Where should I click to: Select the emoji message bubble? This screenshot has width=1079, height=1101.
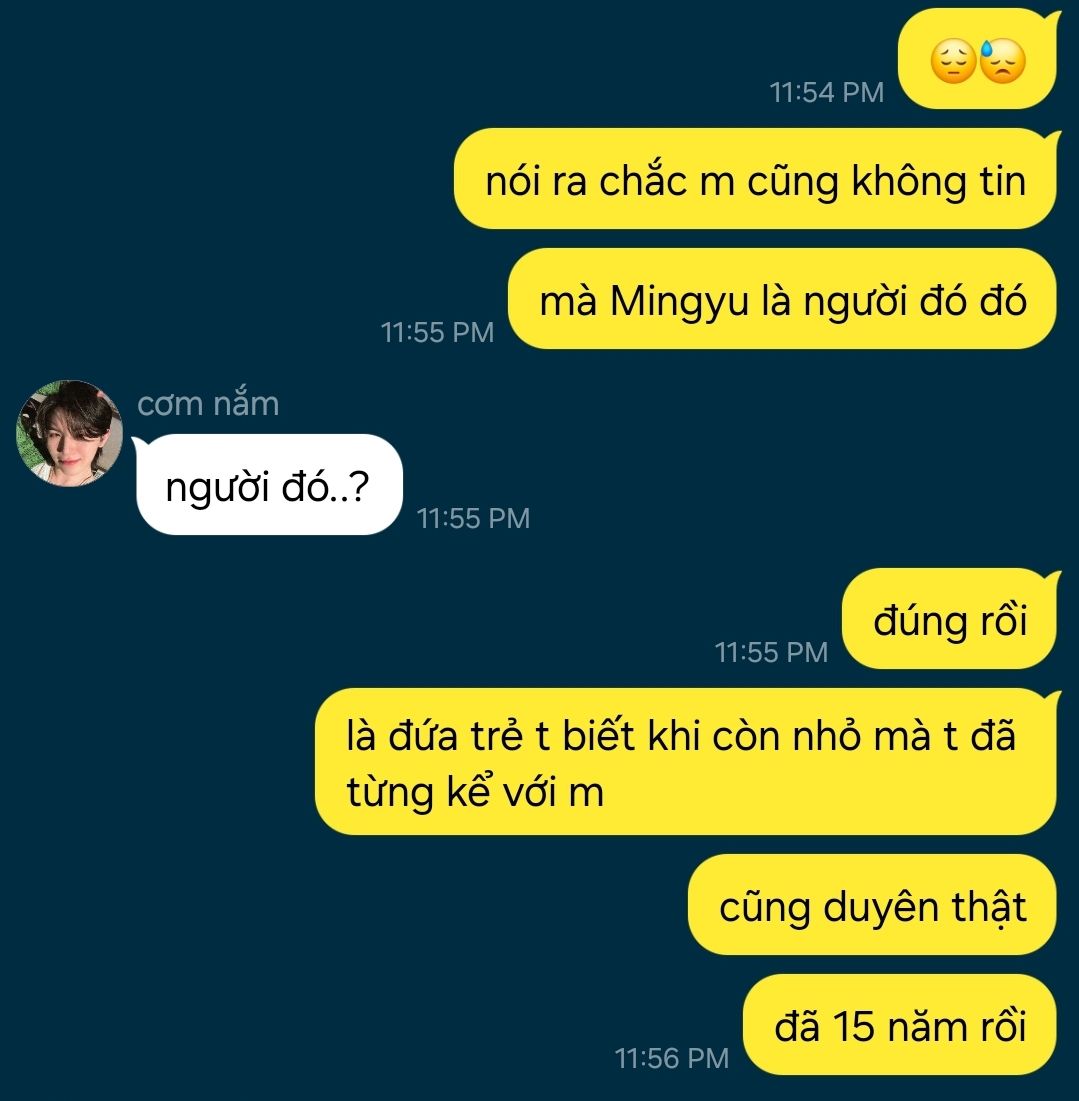coord(977,60)
